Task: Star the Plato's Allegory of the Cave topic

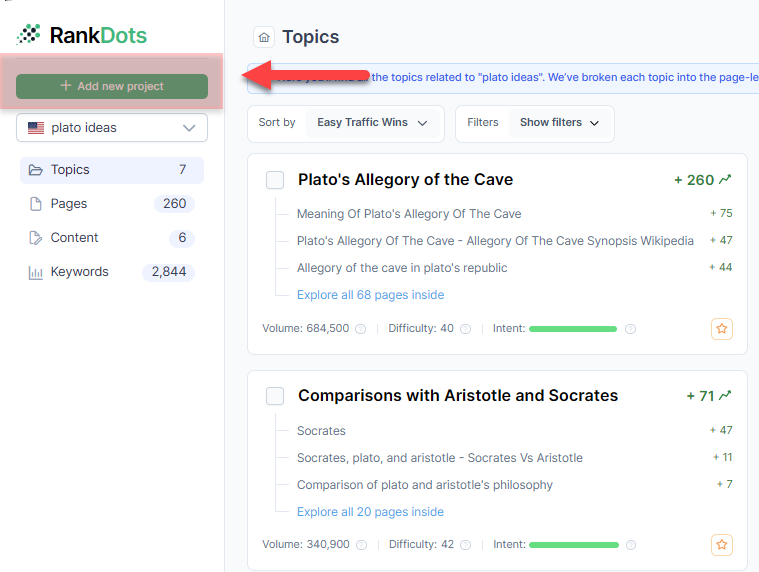Action: click(722, 328)
